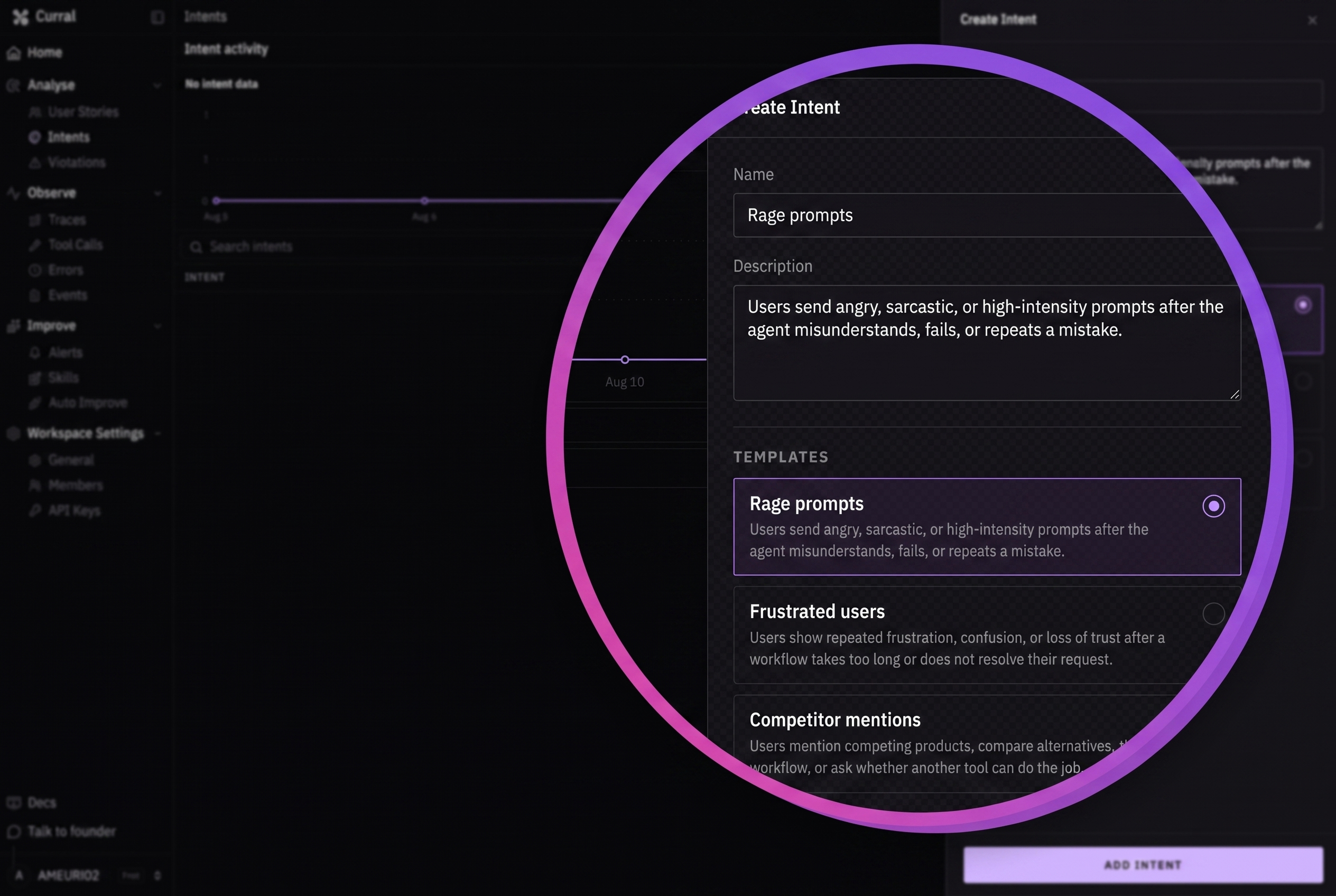Screen dimensions: 1336x896
Task: Select the Frustrated users template radio
Action: 1213,614
